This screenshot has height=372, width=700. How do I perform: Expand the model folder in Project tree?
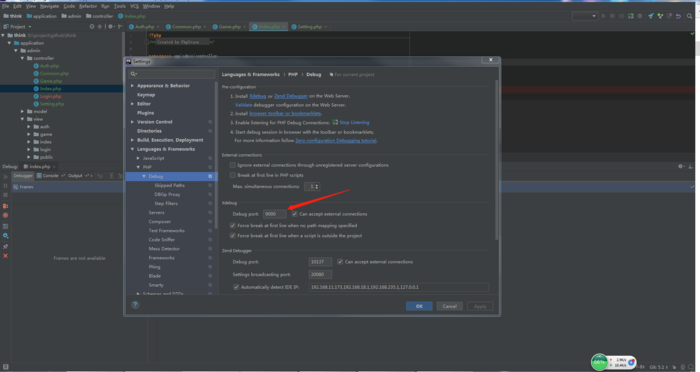(22, 111)
